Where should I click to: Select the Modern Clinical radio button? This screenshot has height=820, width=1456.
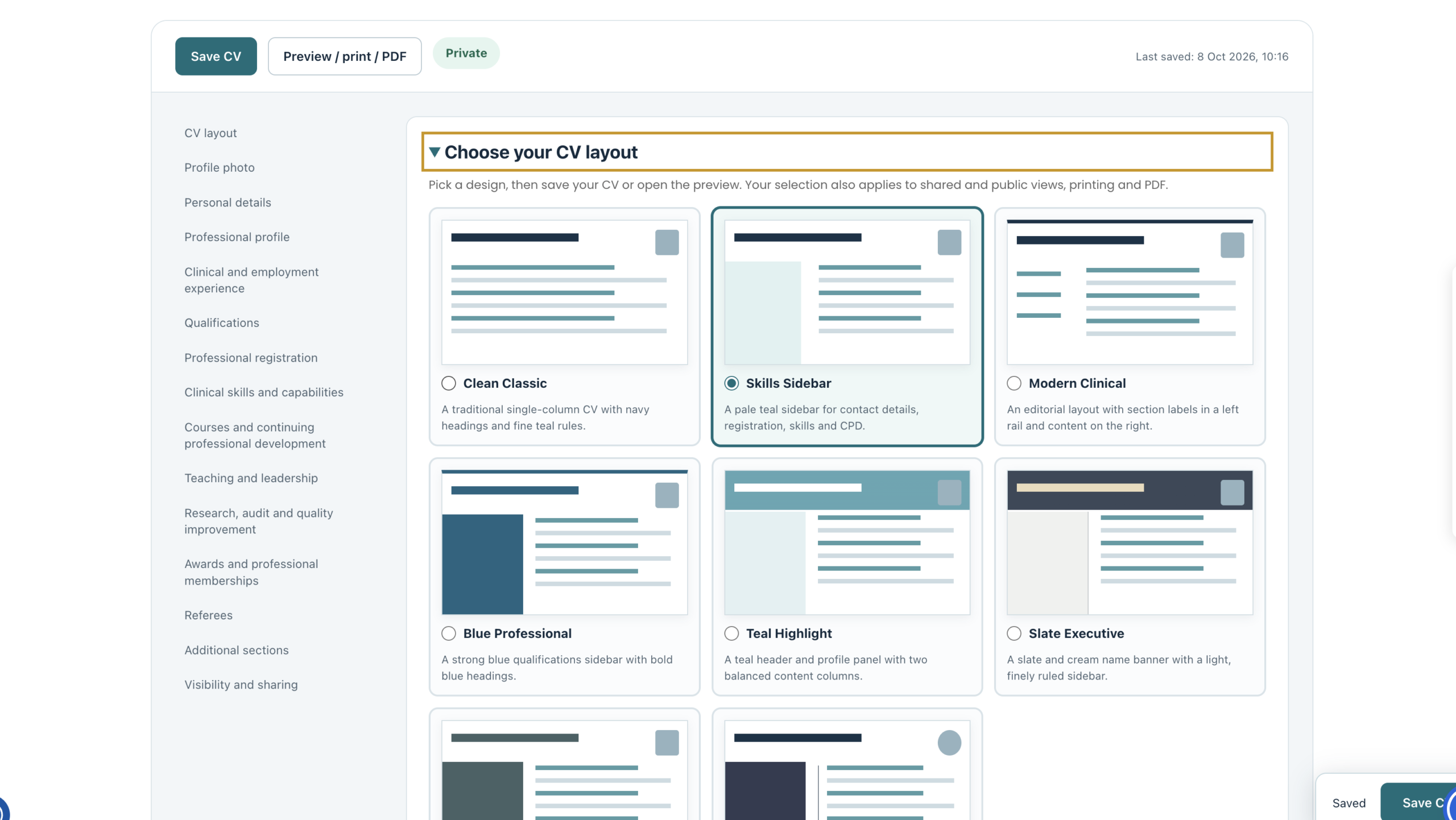[x=1014, y=383]
